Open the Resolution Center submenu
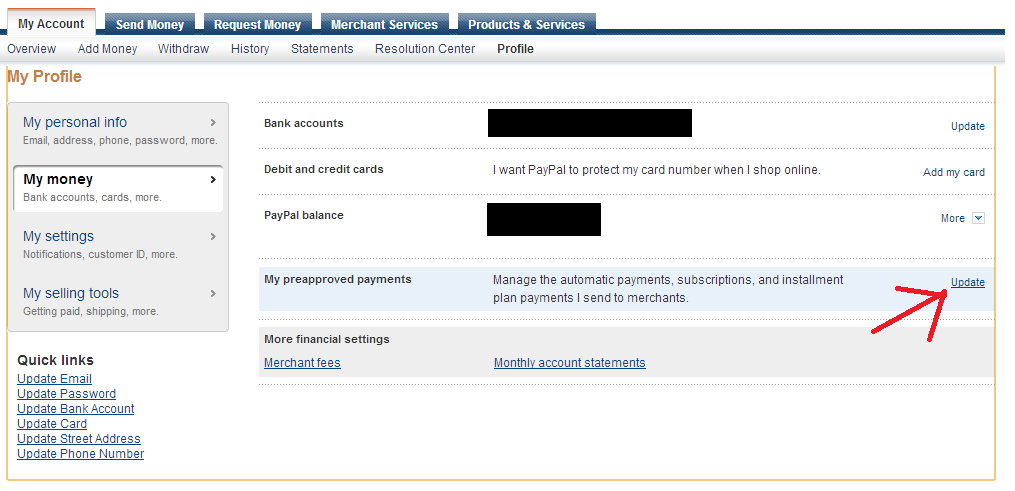This screenshot has width=1015, height=491. [425, 49]
